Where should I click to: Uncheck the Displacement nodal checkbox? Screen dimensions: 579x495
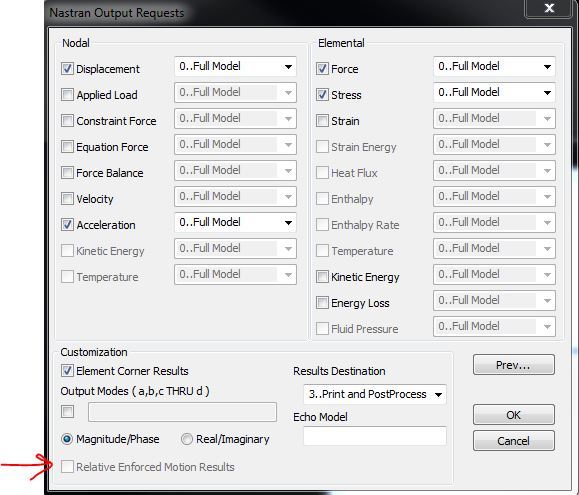[67, 69]
